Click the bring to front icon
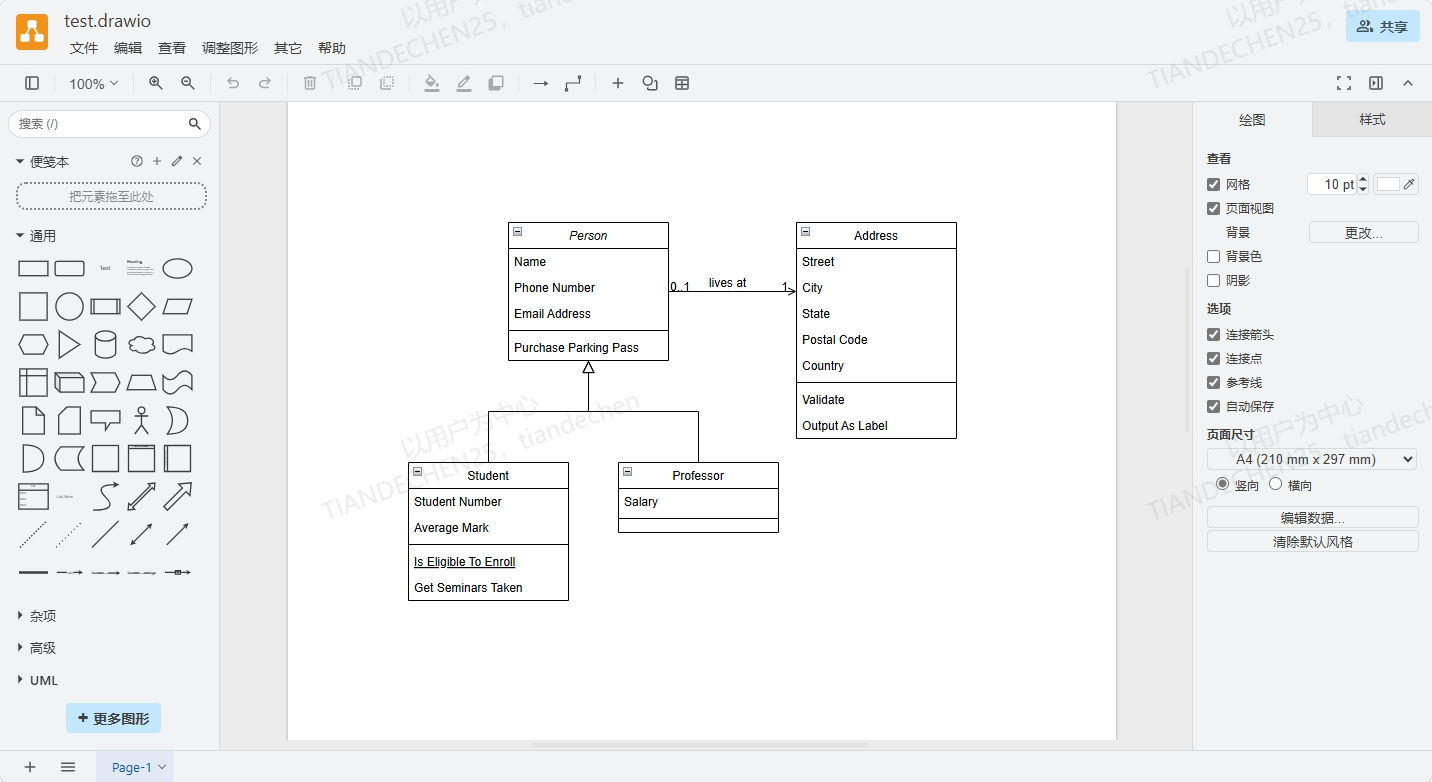This screenshot has height=782, width=1432. (x=355, y=84)
